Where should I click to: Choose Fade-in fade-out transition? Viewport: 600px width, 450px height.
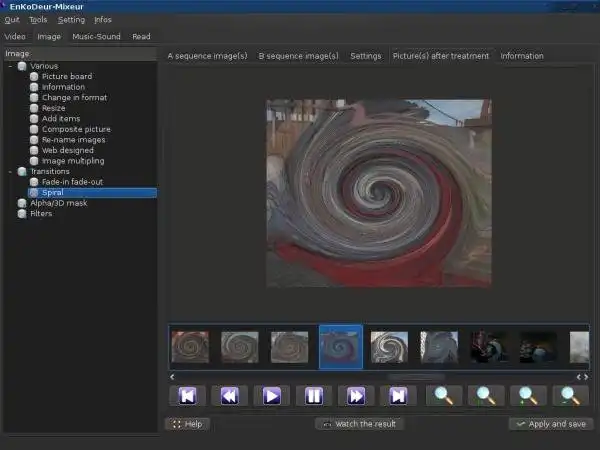point(72,182)
